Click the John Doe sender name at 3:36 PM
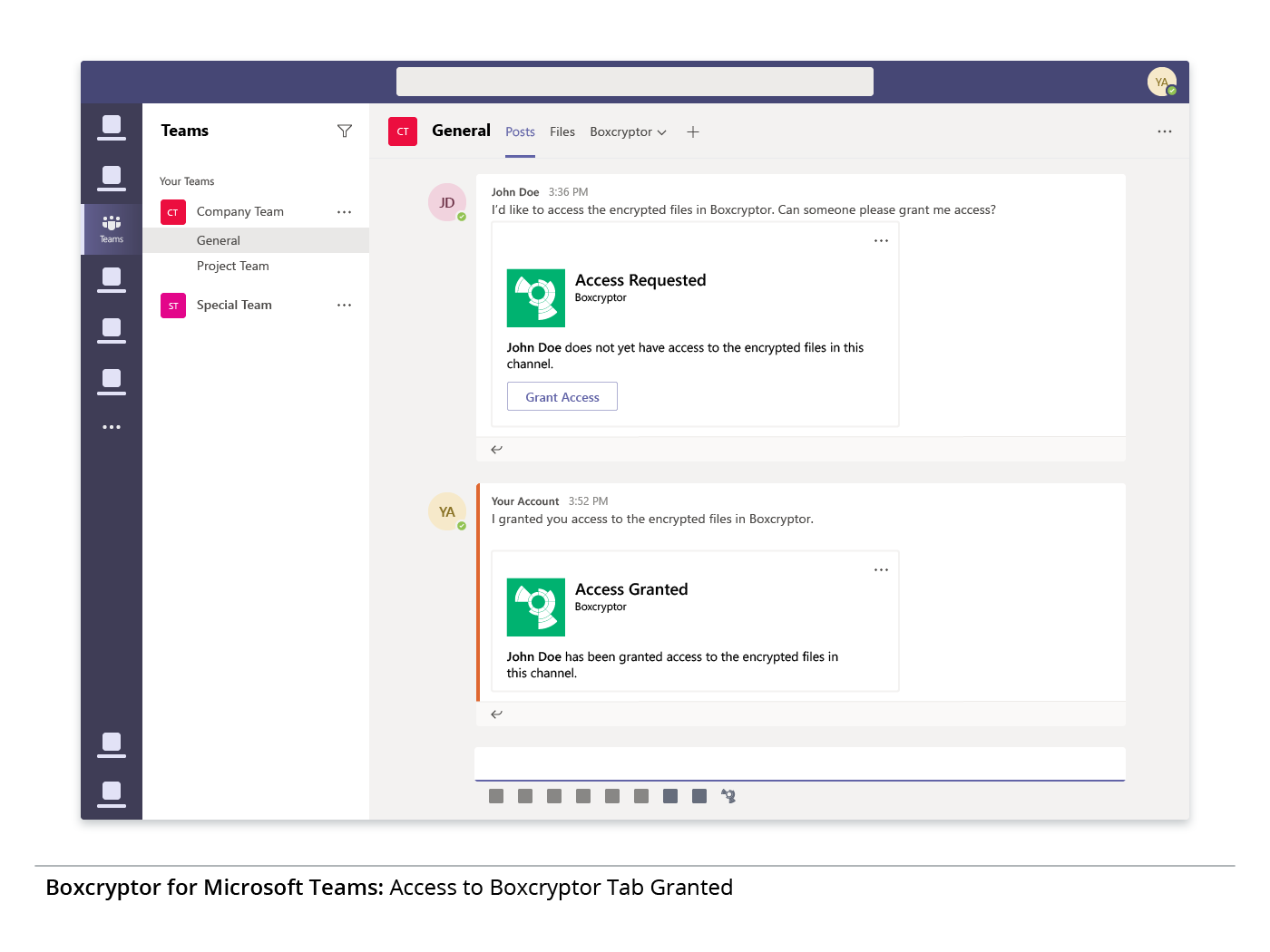 515,192
